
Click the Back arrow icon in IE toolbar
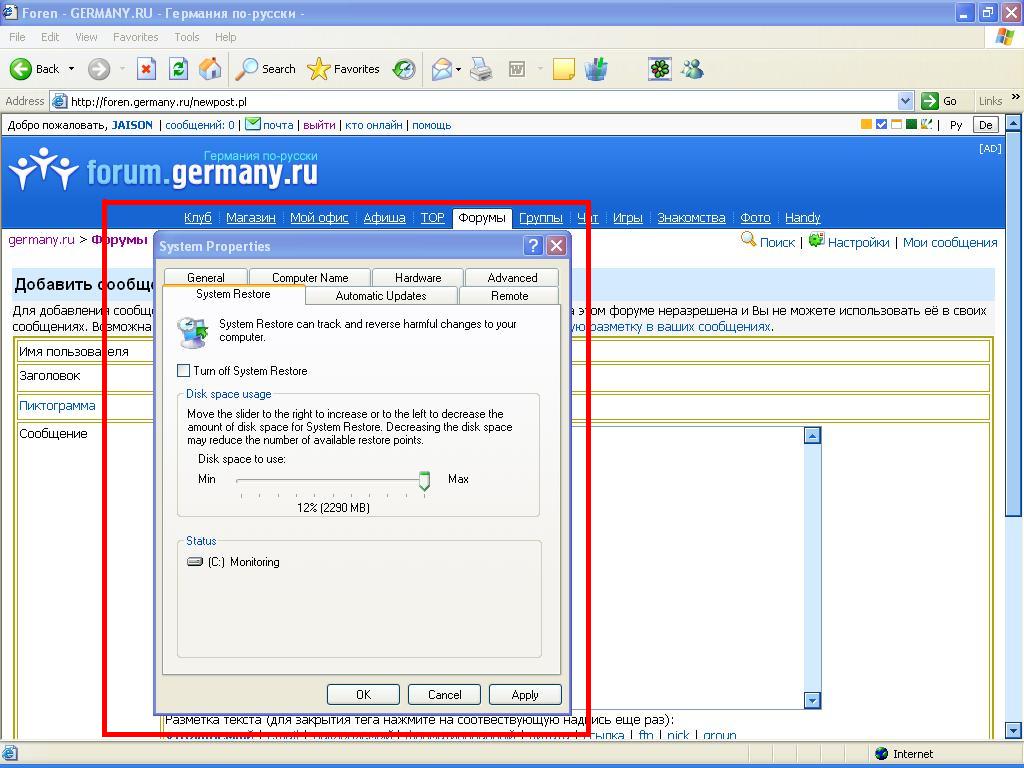(x=20, y=69)
